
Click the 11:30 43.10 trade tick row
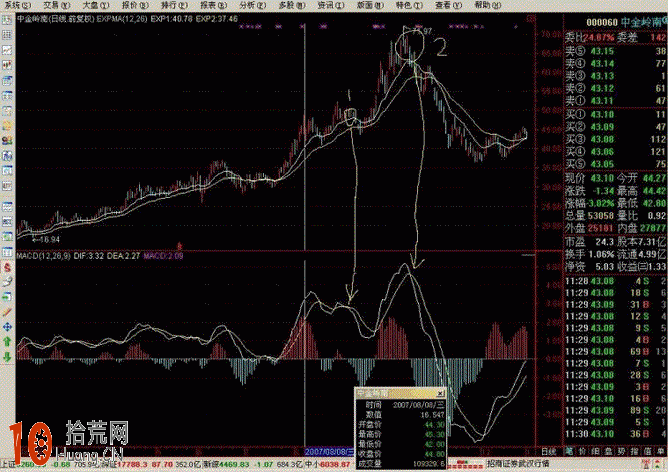click(616, 434)
